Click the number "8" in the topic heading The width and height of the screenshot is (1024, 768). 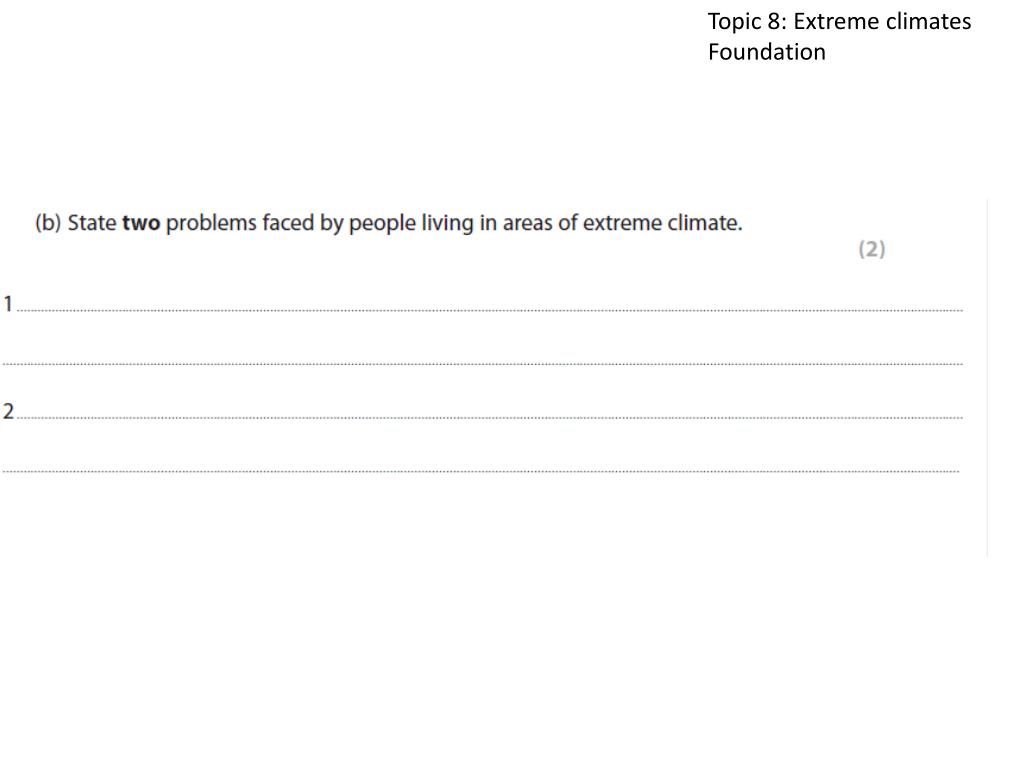(774, 22)
